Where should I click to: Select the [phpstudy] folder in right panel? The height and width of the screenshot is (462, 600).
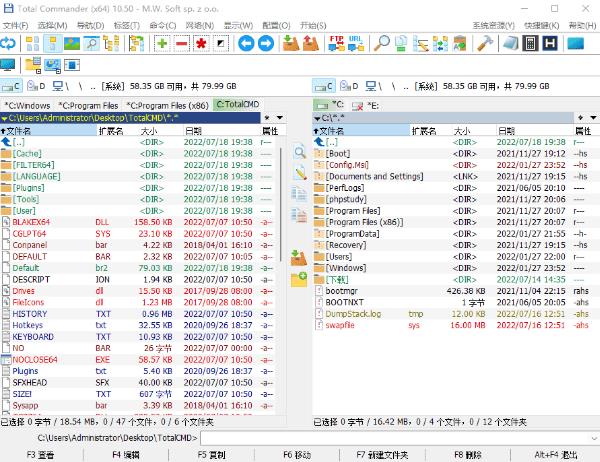tap(455, 199)
